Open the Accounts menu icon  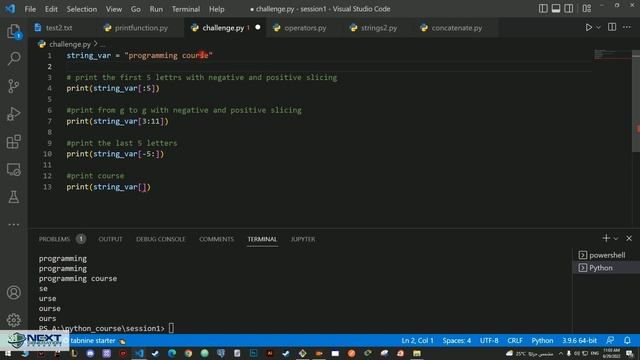14,293
